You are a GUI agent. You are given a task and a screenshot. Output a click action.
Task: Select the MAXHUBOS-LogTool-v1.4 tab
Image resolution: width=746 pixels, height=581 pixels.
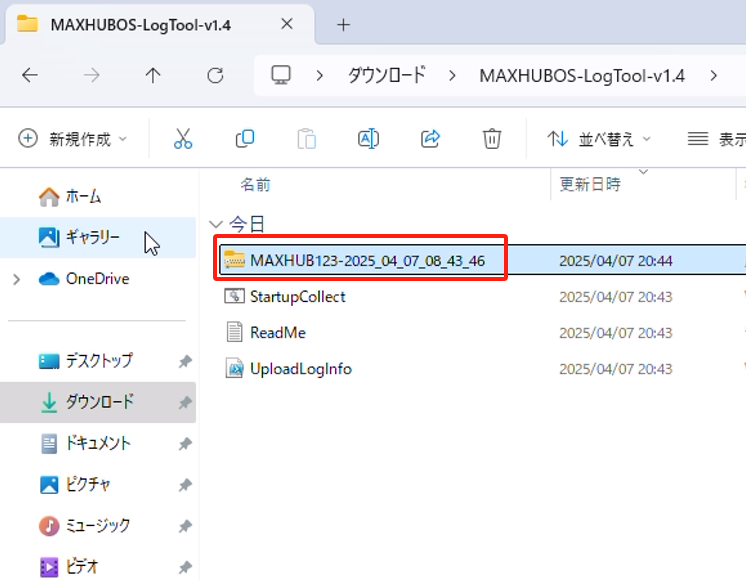pyautogui.click(x=159, y=24)
